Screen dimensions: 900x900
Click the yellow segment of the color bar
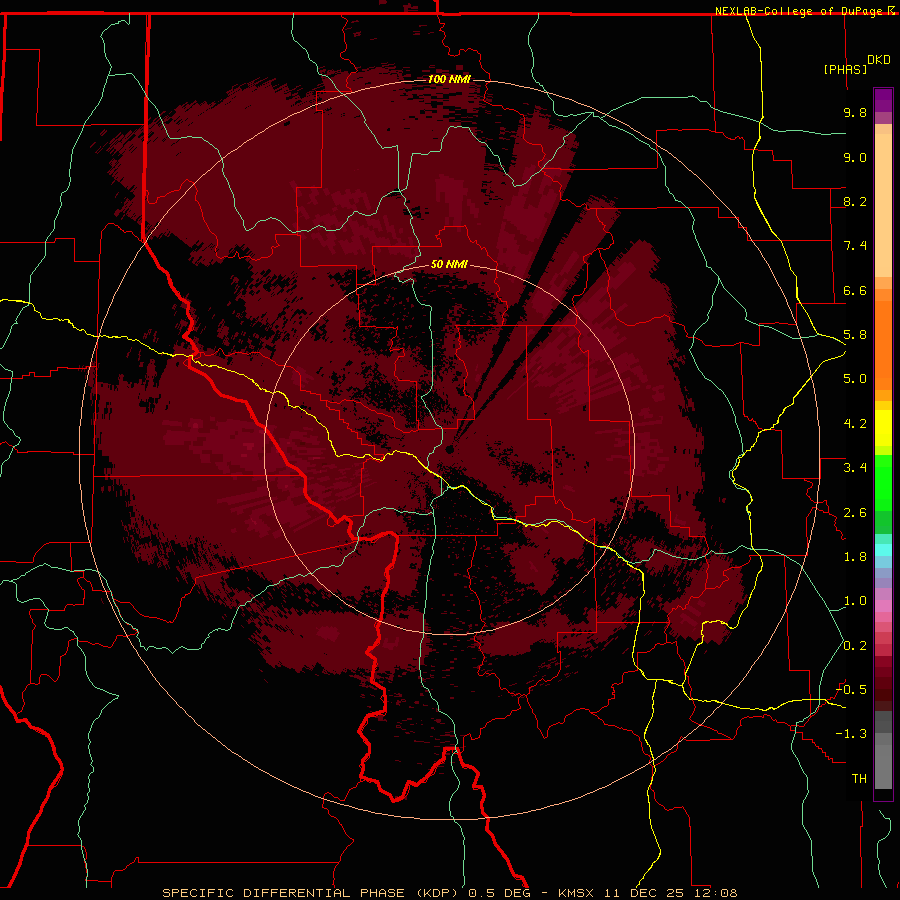[883, 428]
